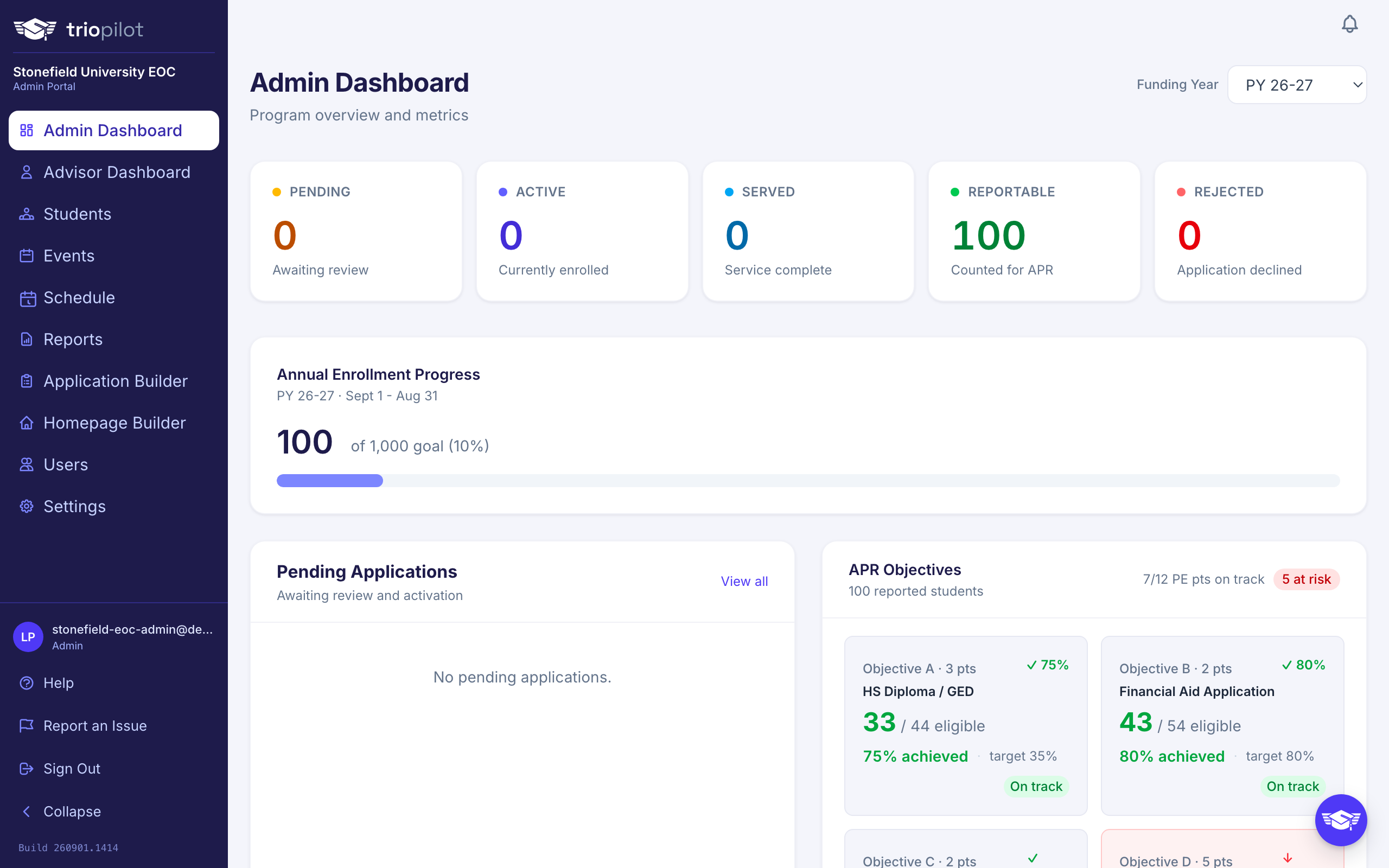Screen dimensions: 1389x868
Task: Open the floating graduation cap assistant button
Action: (1341, 820)
